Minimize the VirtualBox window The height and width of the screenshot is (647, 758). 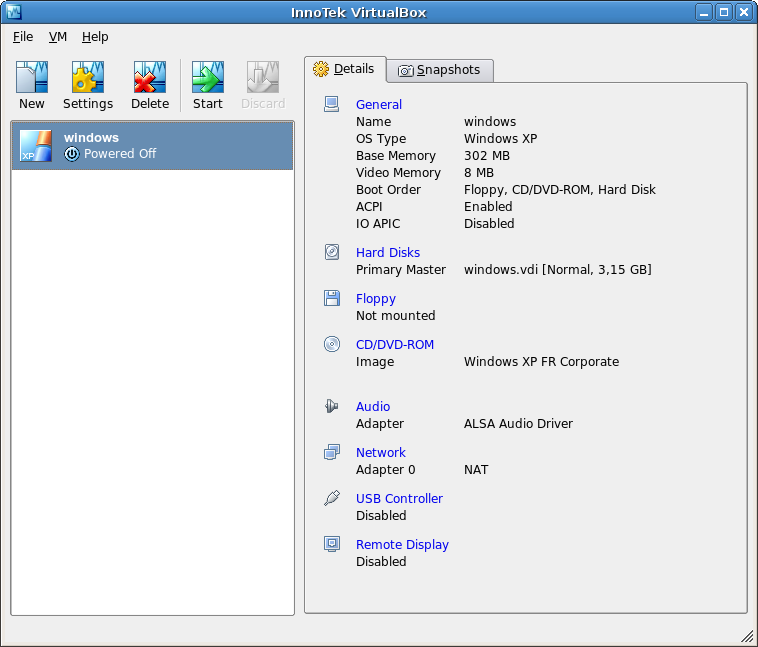coord(704,12)
